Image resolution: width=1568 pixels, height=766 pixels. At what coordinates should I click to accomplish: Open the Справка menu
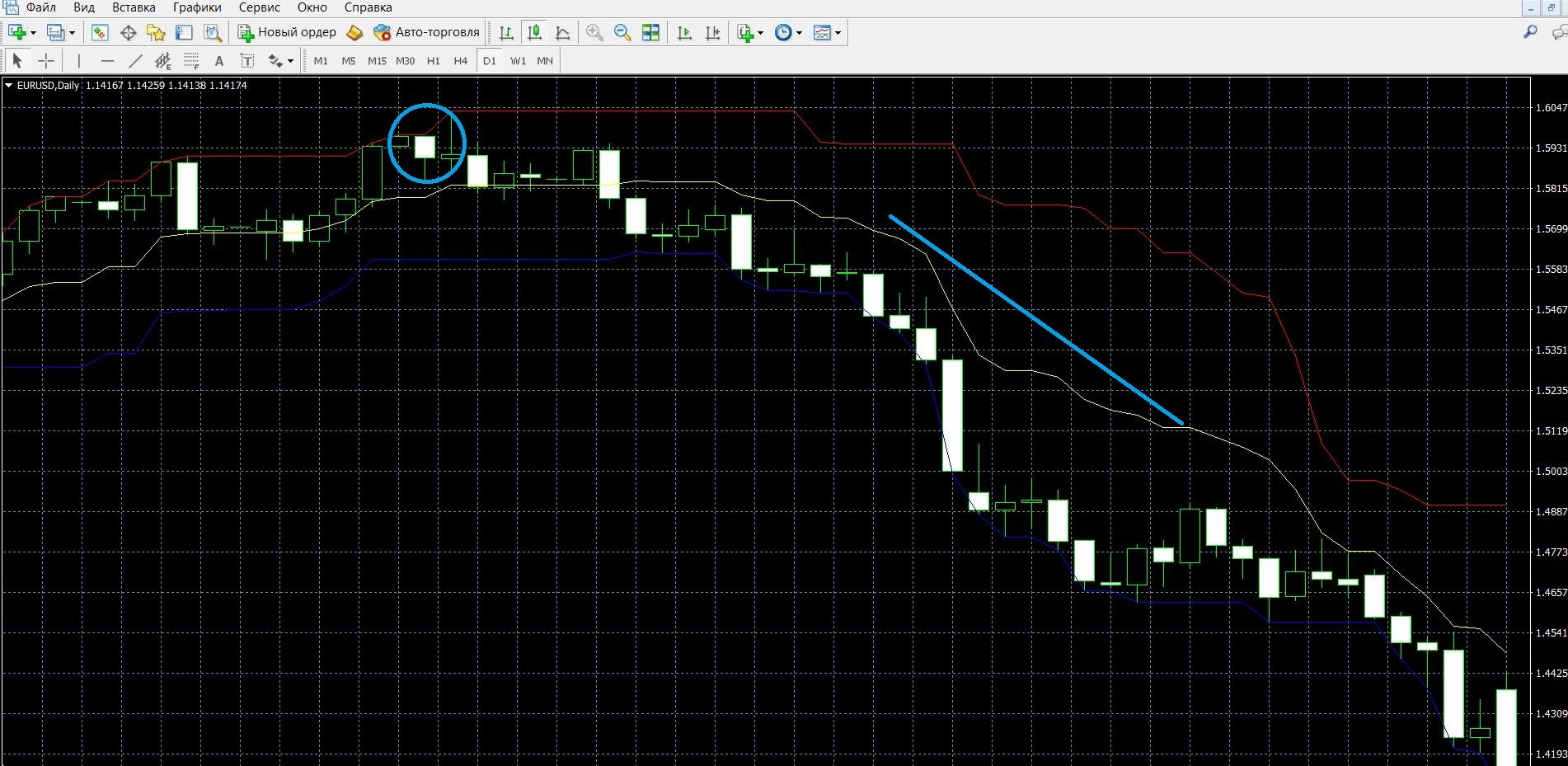368,7
